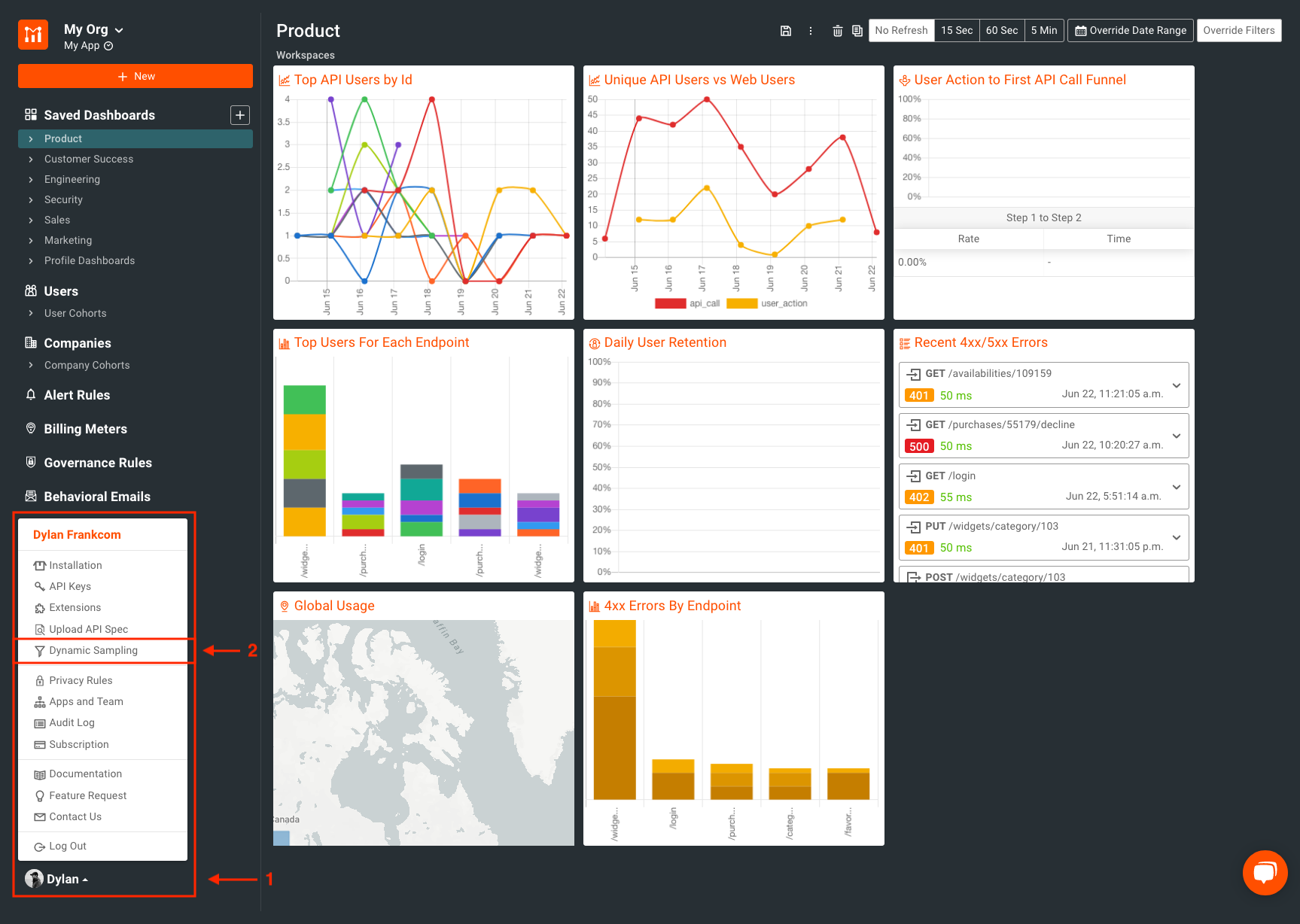The image size is (1300, 924).
Task: Select Dynamic Sampling in user menu
Action: [93, 651]
